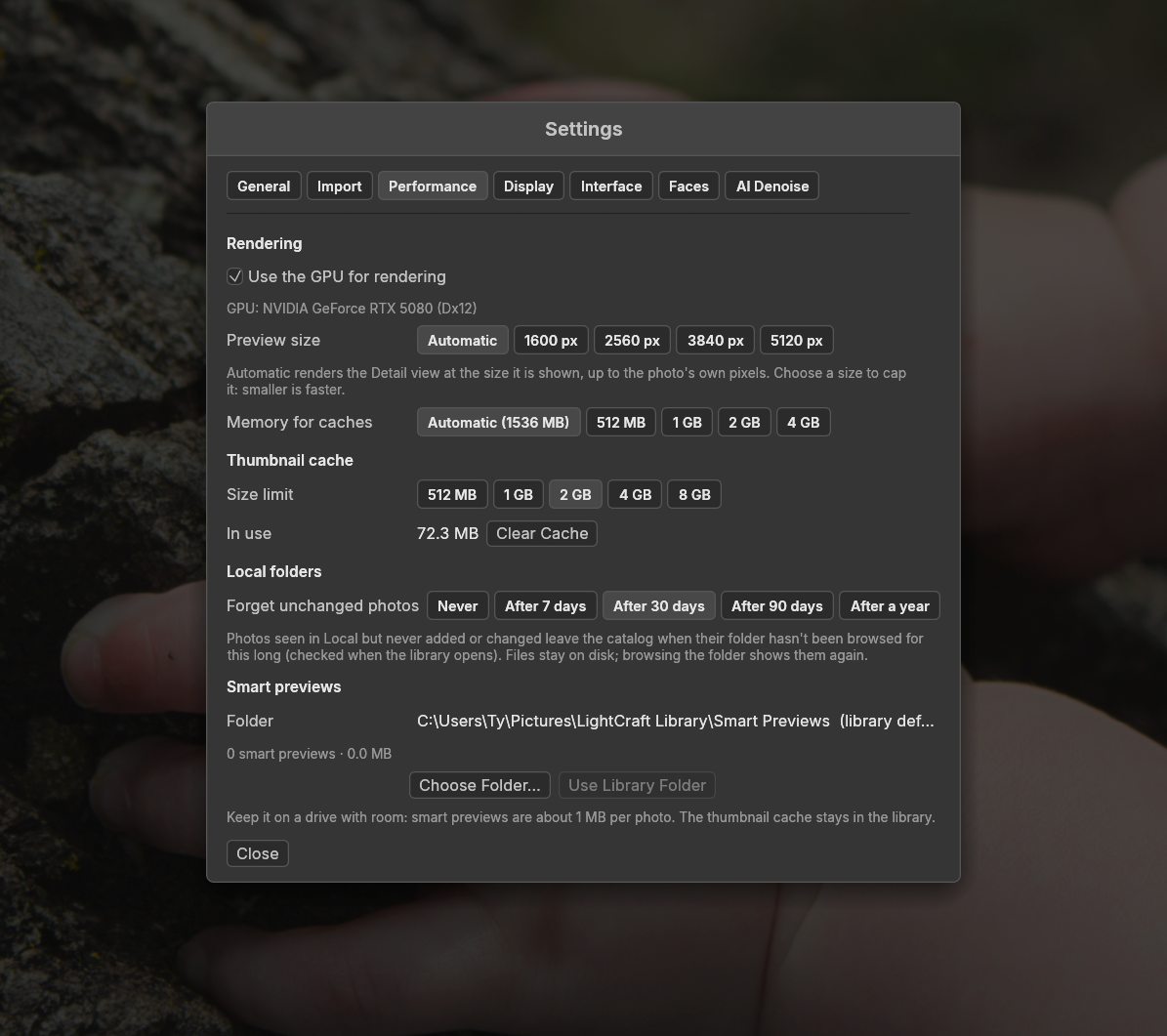Set thumbnail cache size limit to 1 GB
The height and width of the screenshot is (1036, 1167).
(x=518, y=494)
